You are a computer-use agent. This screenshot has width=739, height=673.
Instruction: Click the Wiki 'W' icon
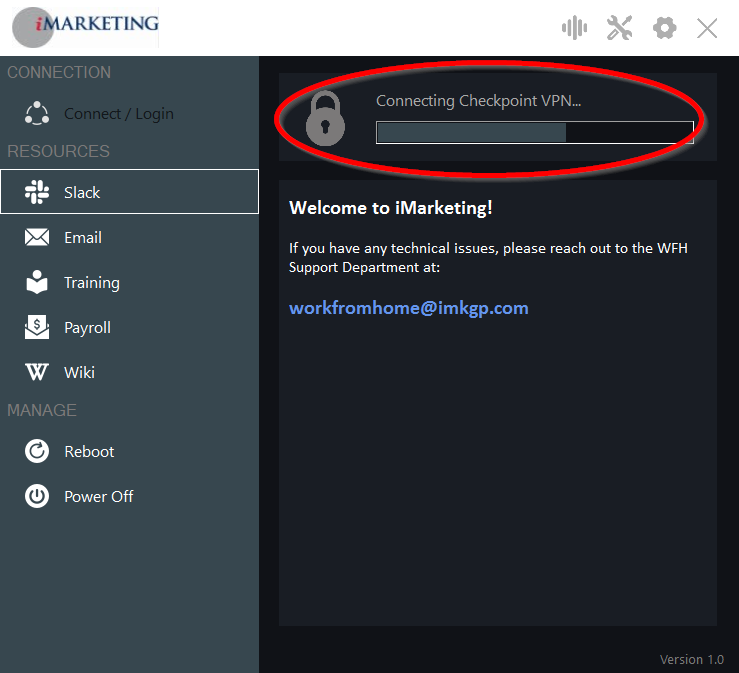[37, 372]
